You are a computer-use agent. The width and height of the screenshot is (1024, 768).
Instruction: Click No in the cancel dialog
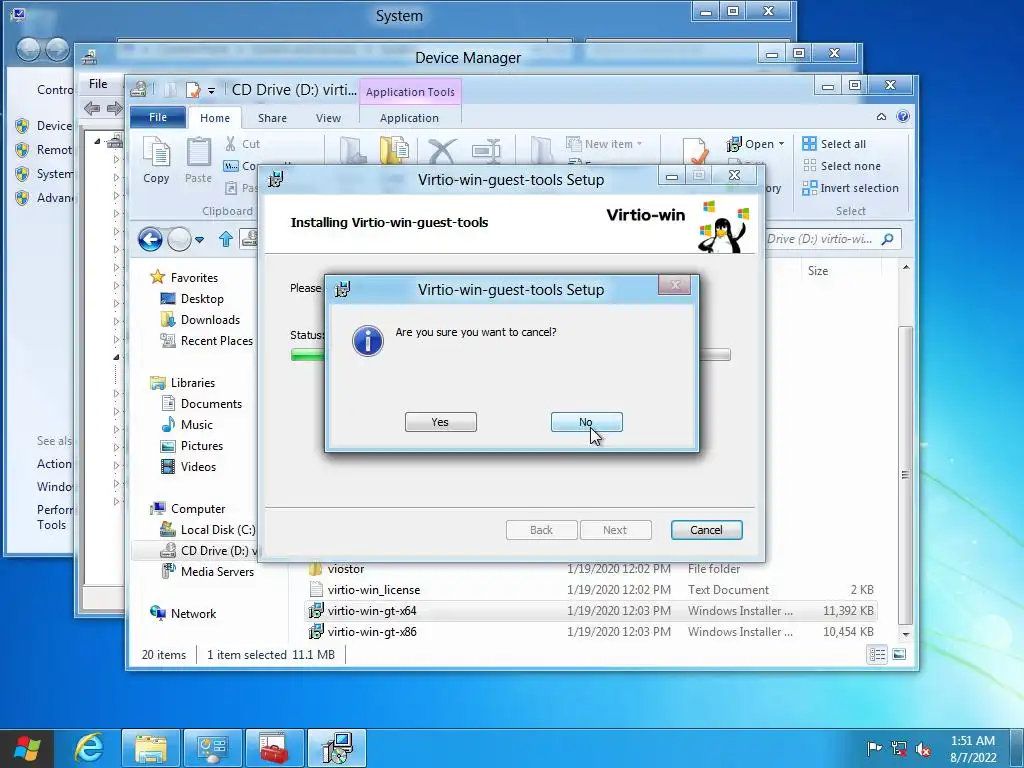[x=586, y=422]
